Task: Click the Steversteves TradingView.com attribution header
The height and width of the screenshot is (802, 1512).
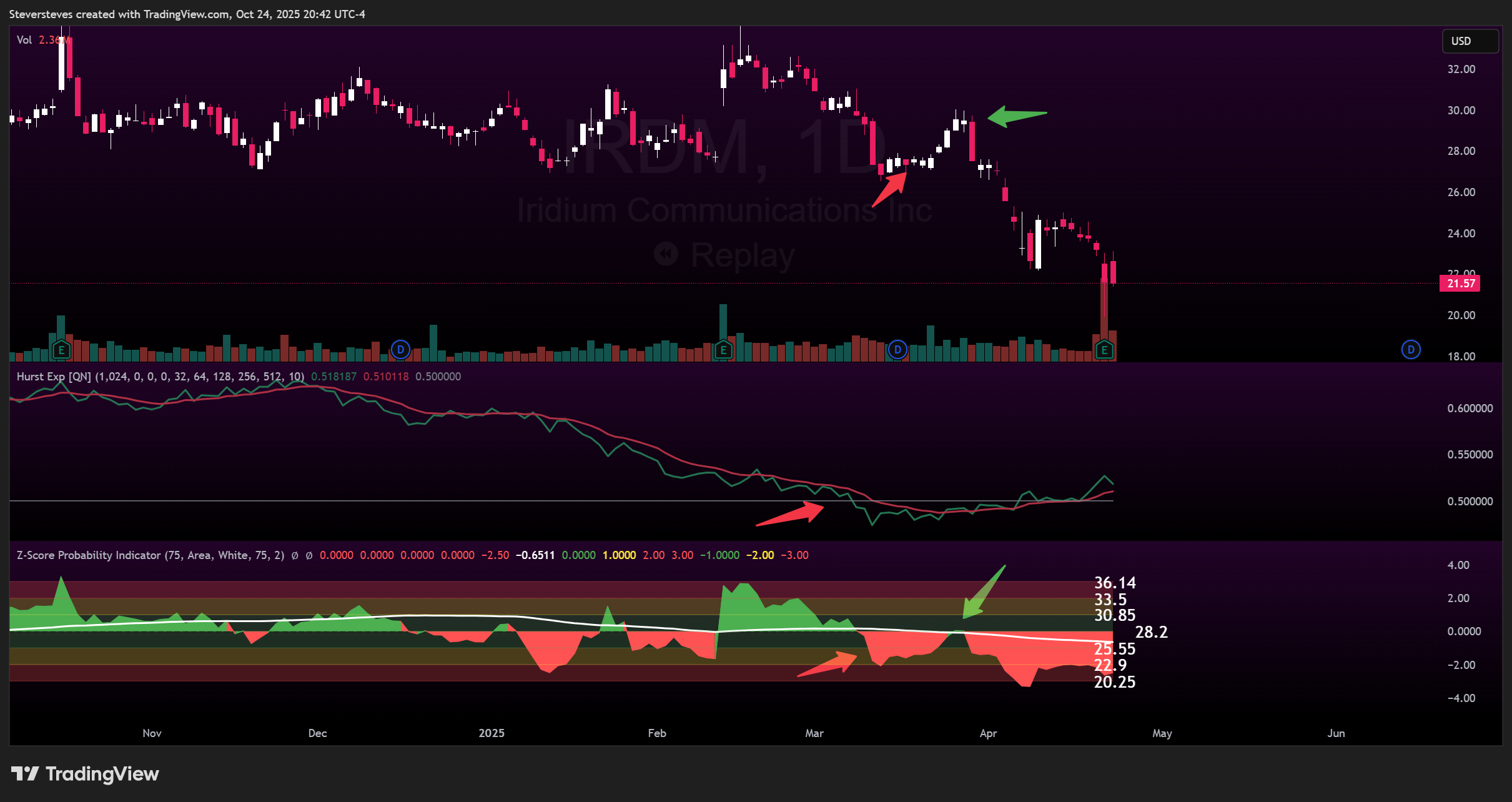Action: click(x=187, y=14)
